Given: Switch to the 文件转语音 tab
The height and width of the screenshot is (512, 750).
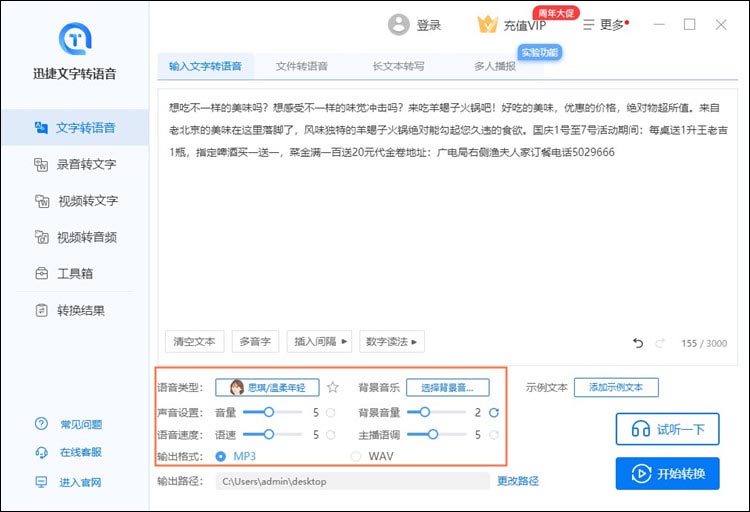Looking at the screenshot, I should point(301,66).
